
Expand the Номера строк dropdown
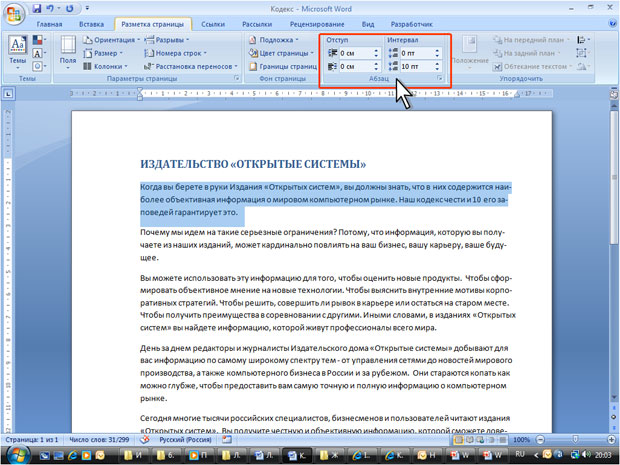click(x=176, y=53)
